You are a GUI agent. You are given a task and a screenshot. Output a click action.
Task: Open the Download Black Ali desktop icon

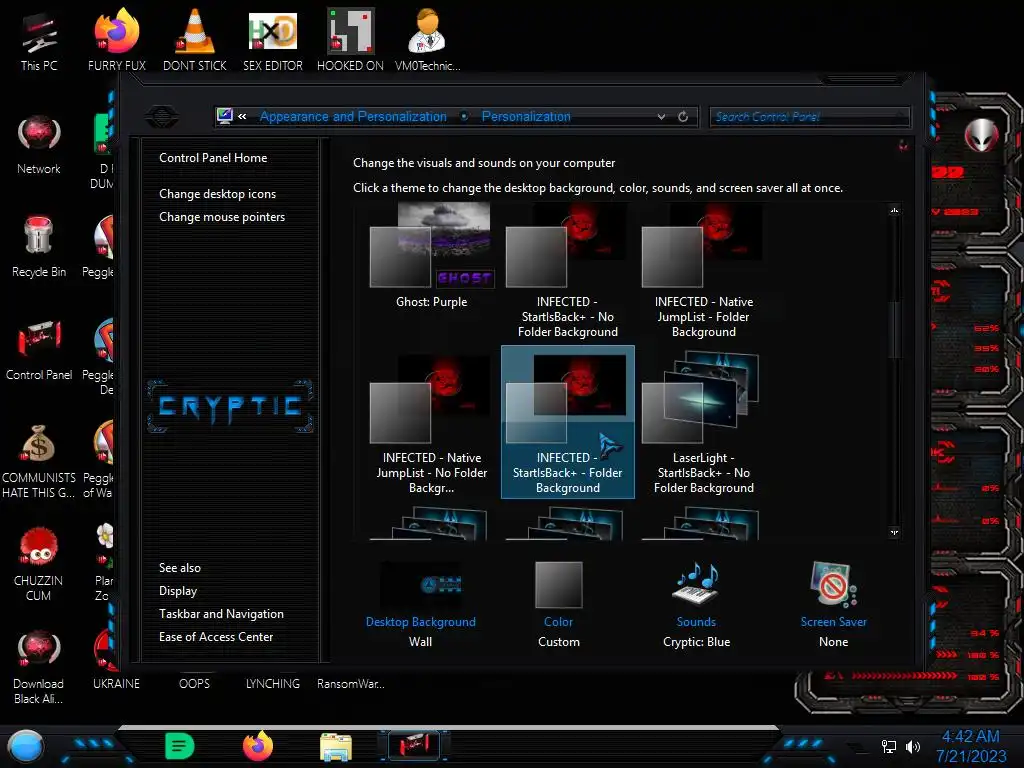[39, 667]
